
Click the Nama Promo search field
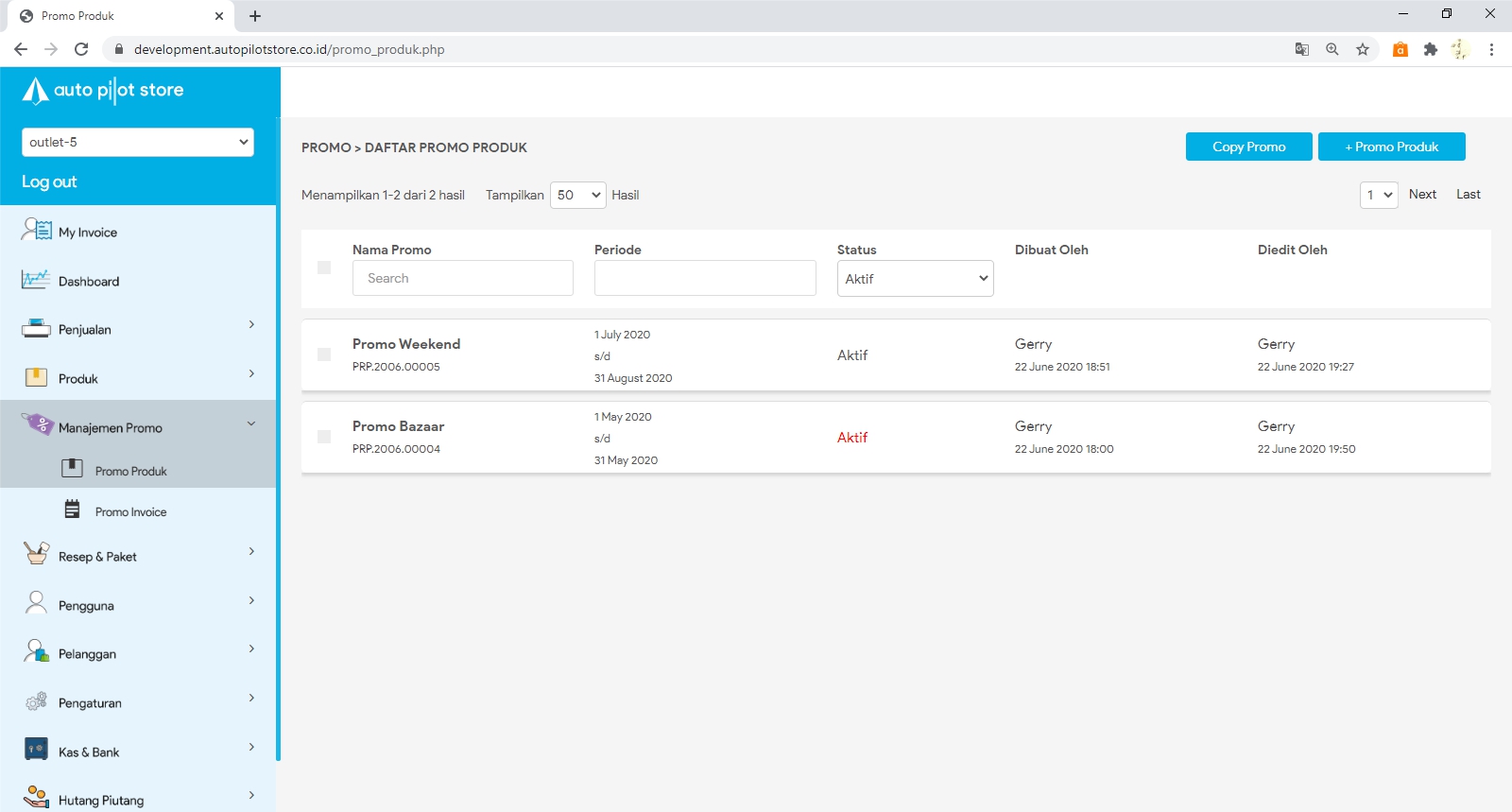pos(462,278)
